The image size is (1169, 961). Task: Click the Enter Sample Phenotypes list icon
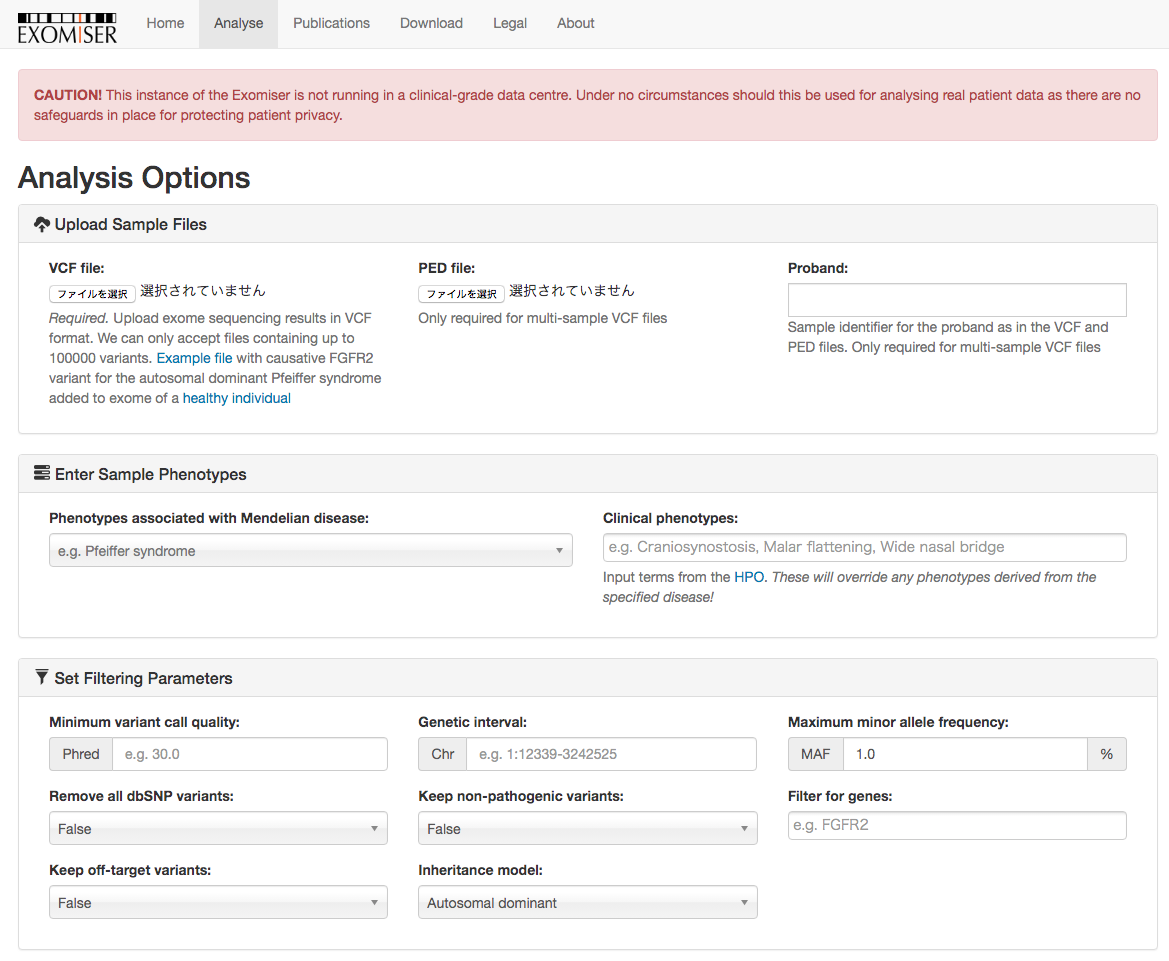pos(42,474)
